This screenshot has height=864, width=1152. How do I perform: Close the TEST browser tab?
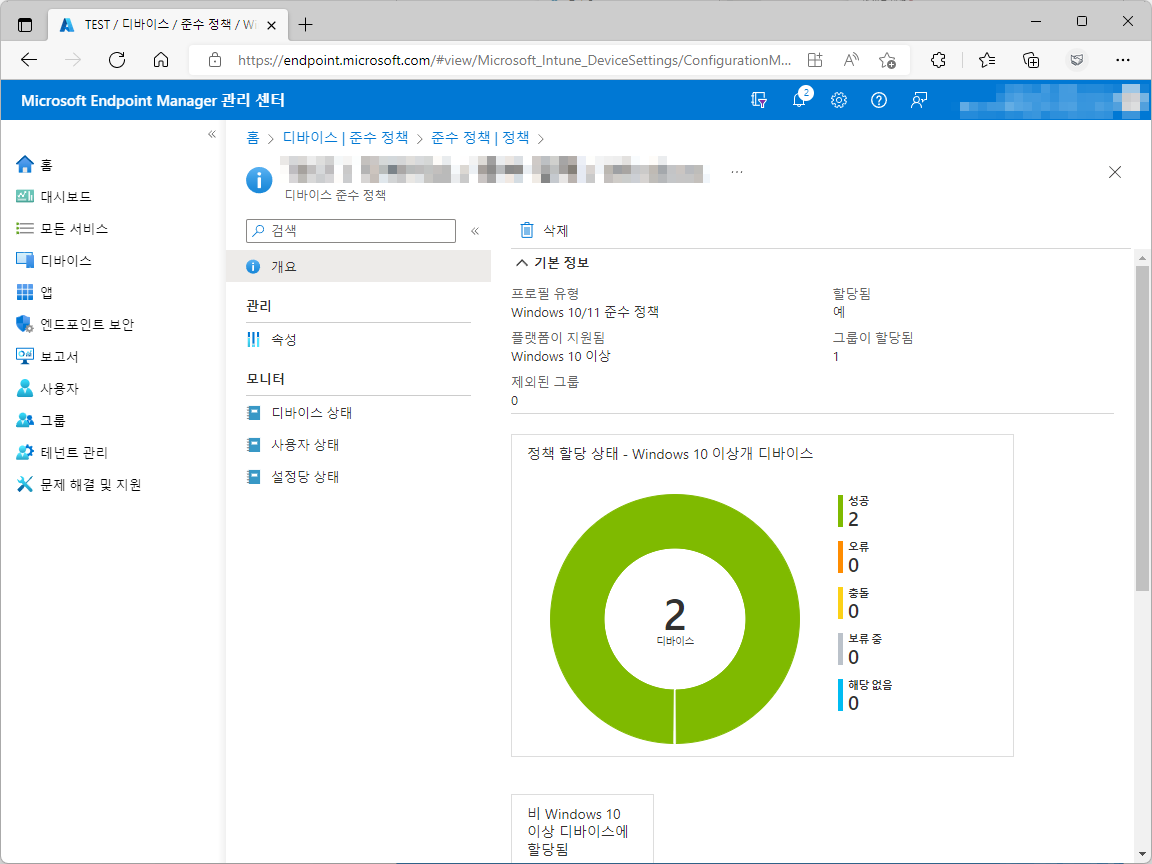pos(271,25)
